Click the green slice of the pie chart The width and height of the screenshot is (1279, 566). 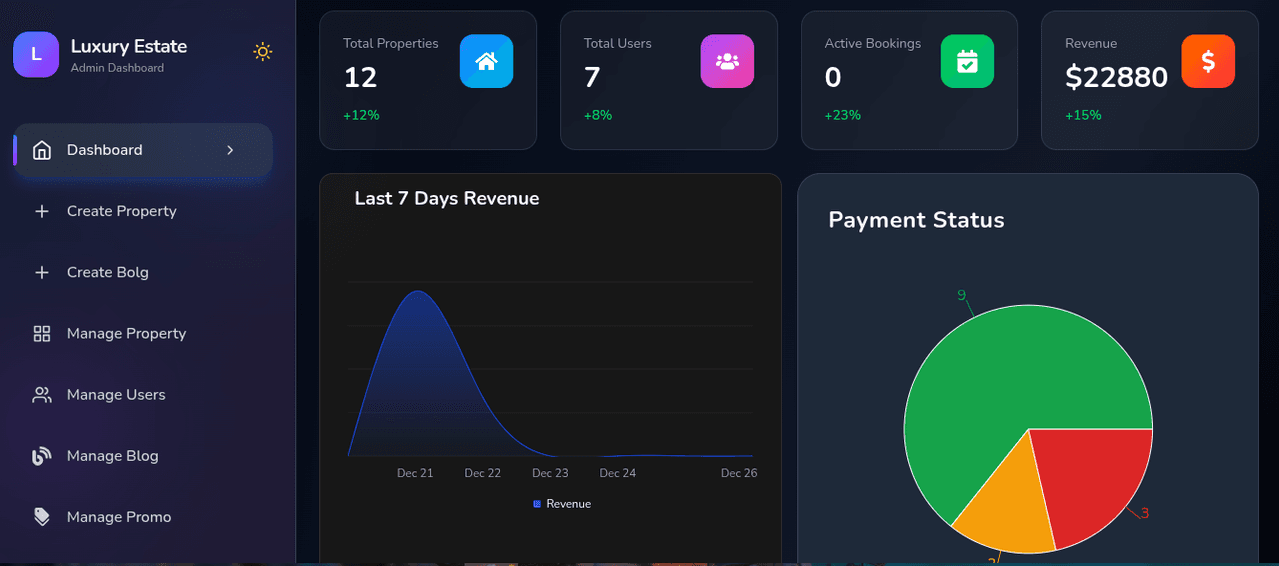[x=1000, y=370]
